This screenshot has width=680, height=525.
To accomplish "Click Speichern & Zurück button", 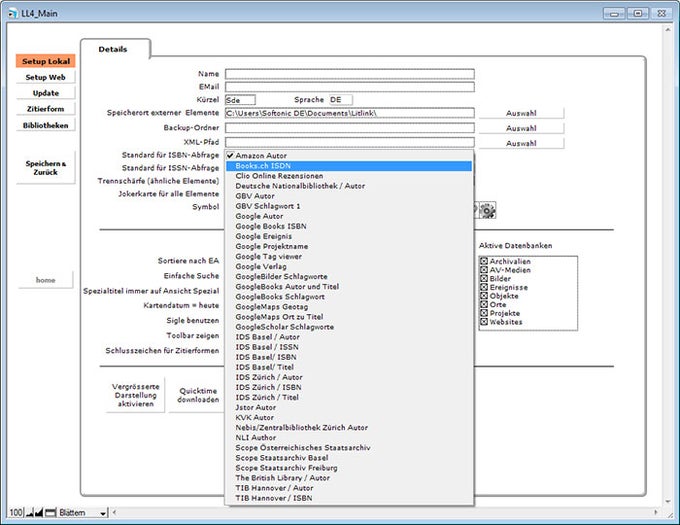I will [x=46, y=168].
